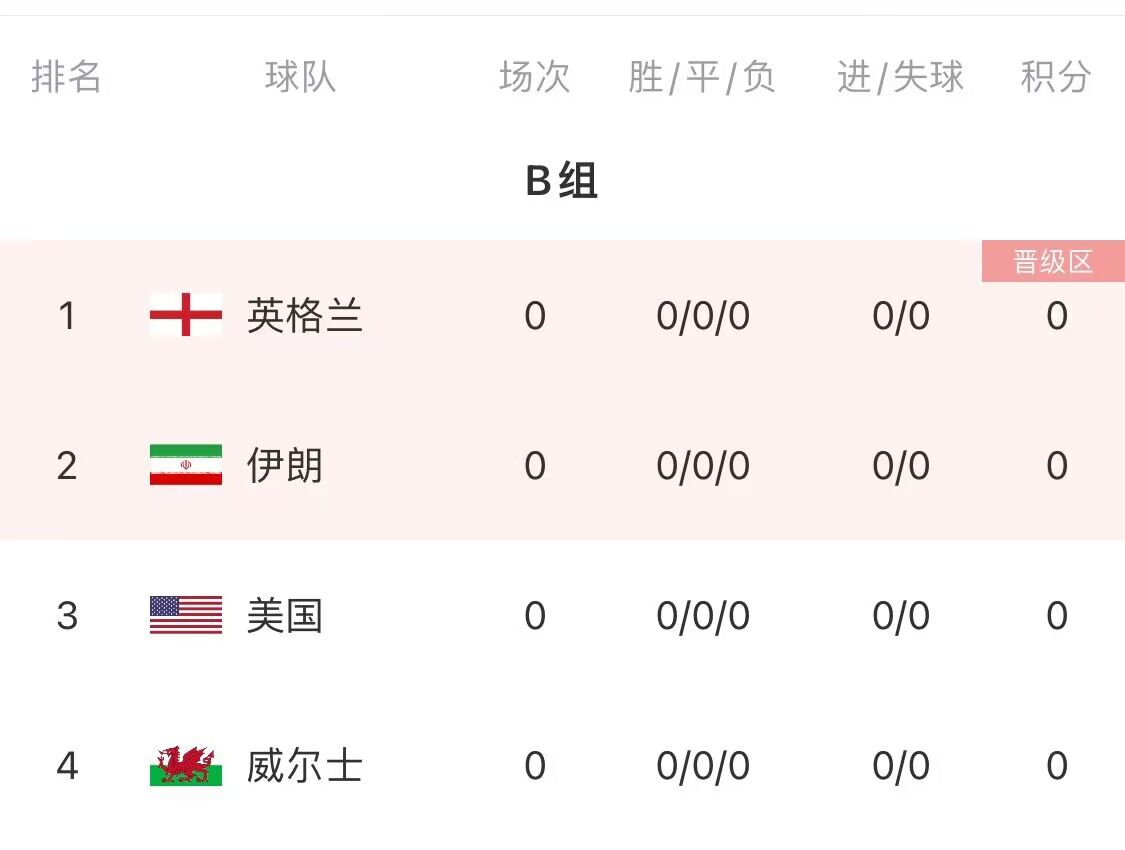Screen dimensions: 1125x850
Task: Click the 球队 column header
Action: pos(300,77)
